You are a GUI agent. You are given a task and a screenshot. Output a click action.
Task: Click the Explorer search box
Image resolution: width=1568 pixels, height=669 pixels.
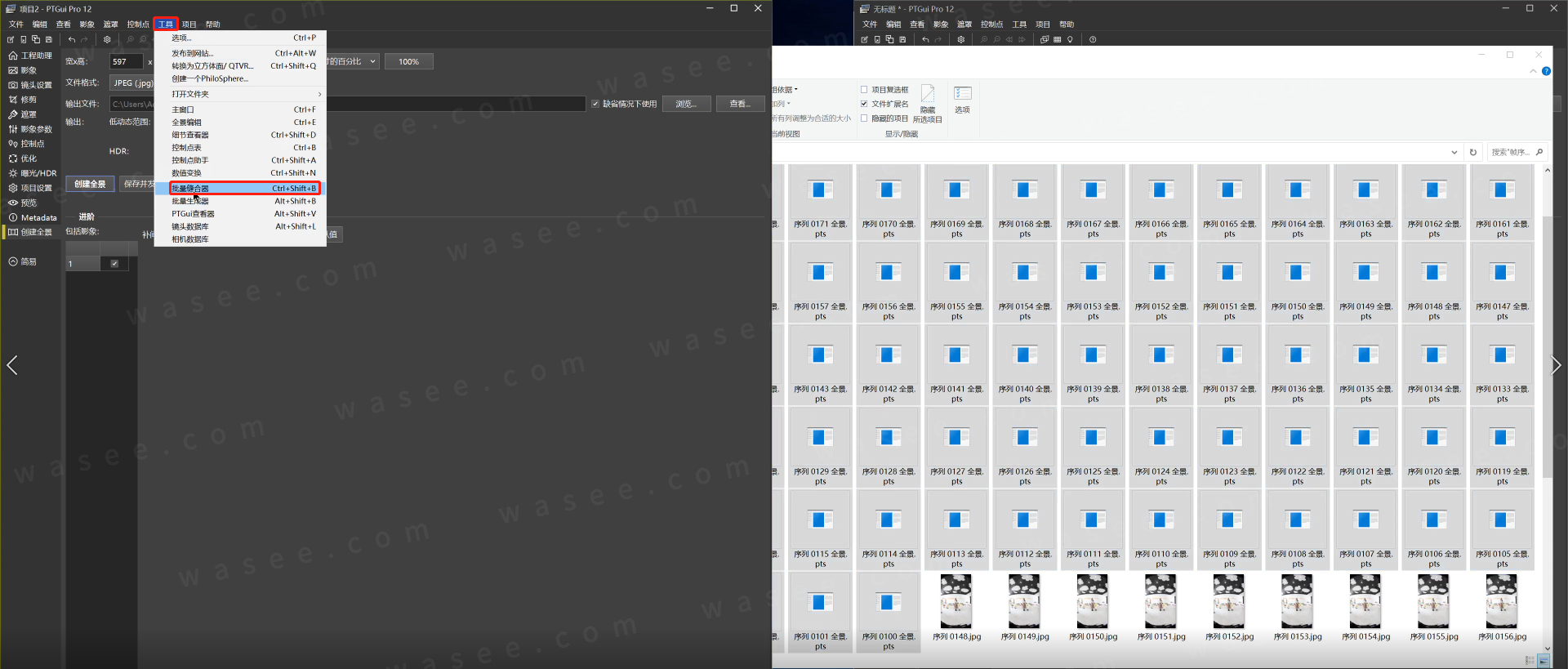point(1517,152)
